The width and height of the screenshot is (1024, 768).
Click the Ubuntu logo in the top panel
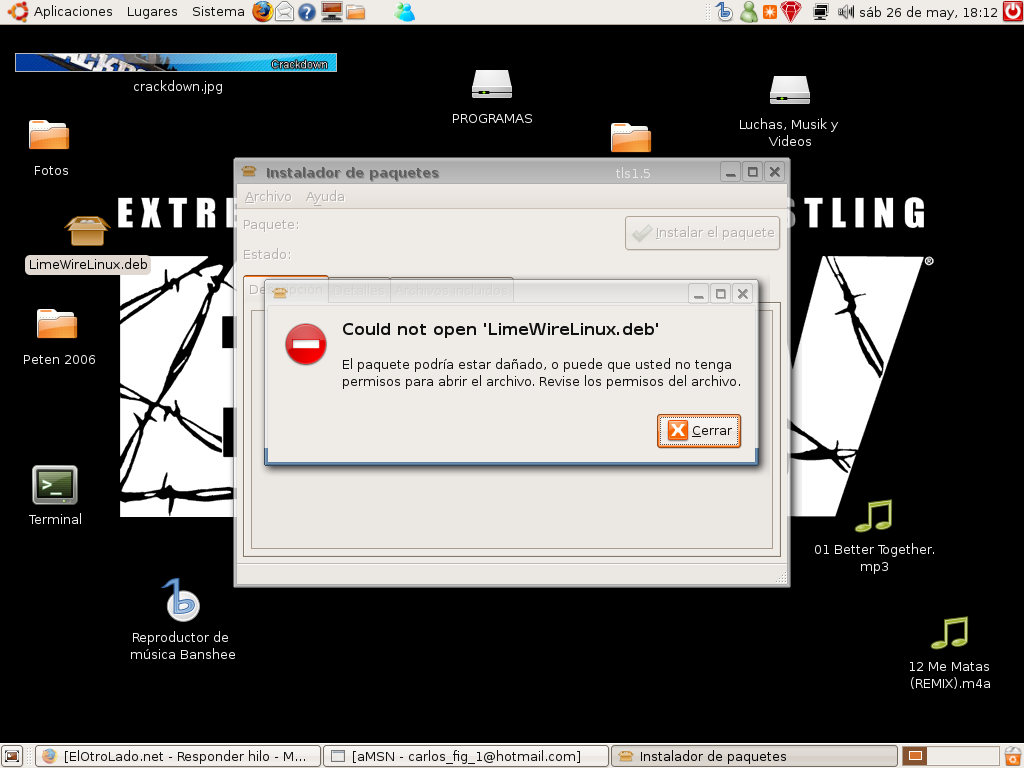tap(17, 12)
